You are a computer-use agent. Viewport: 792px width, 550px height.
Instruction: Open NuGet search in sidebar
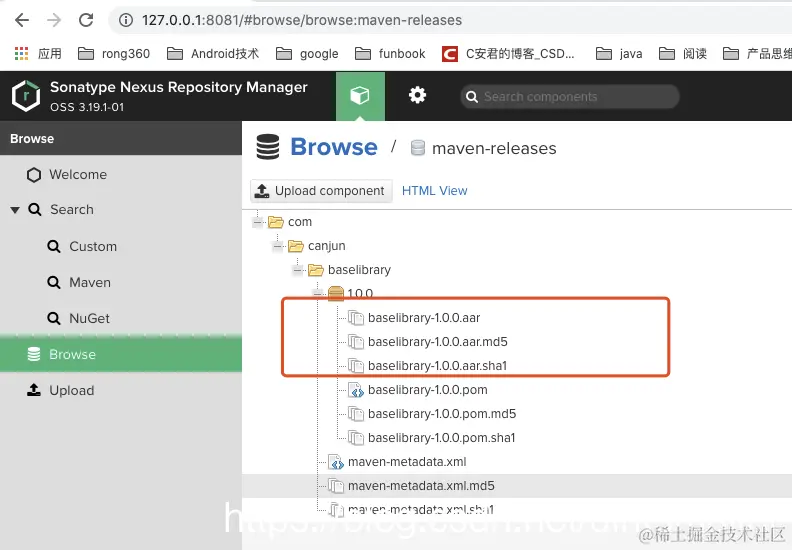tap(89, 318)
